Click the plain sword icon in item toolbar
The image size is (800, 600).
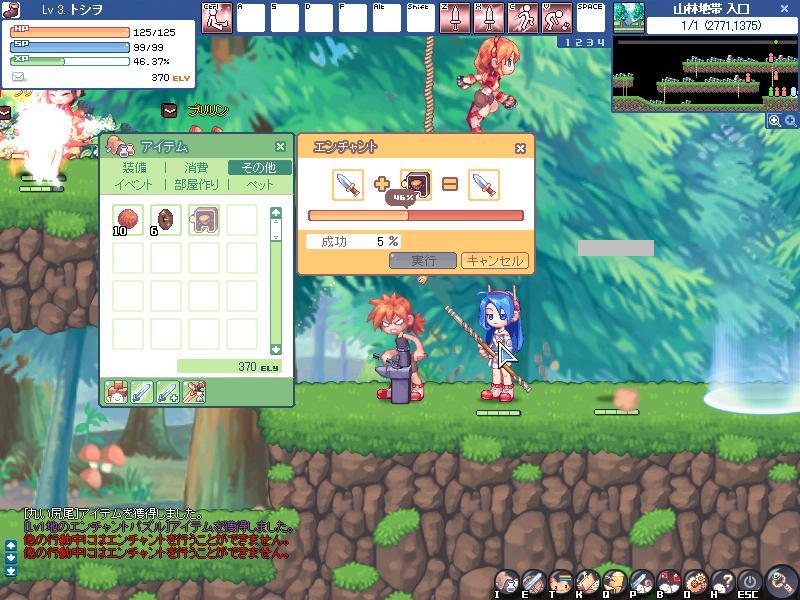142,392
